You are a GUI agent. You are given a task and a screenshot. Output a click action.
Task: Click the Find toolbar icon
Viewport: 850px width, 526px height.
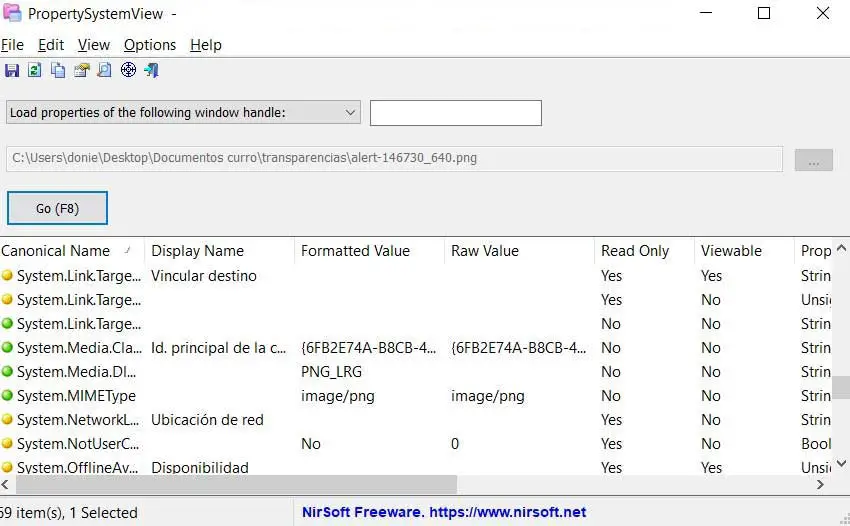104,70
